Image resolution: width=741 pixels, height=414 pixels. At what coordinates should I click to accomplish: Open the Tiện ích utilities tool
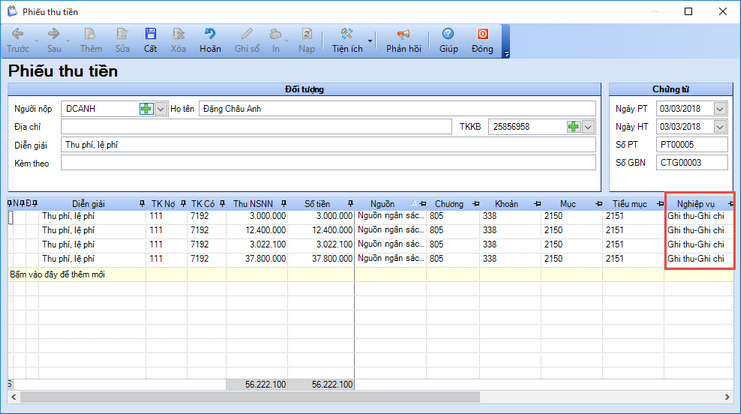pos(347,40)
